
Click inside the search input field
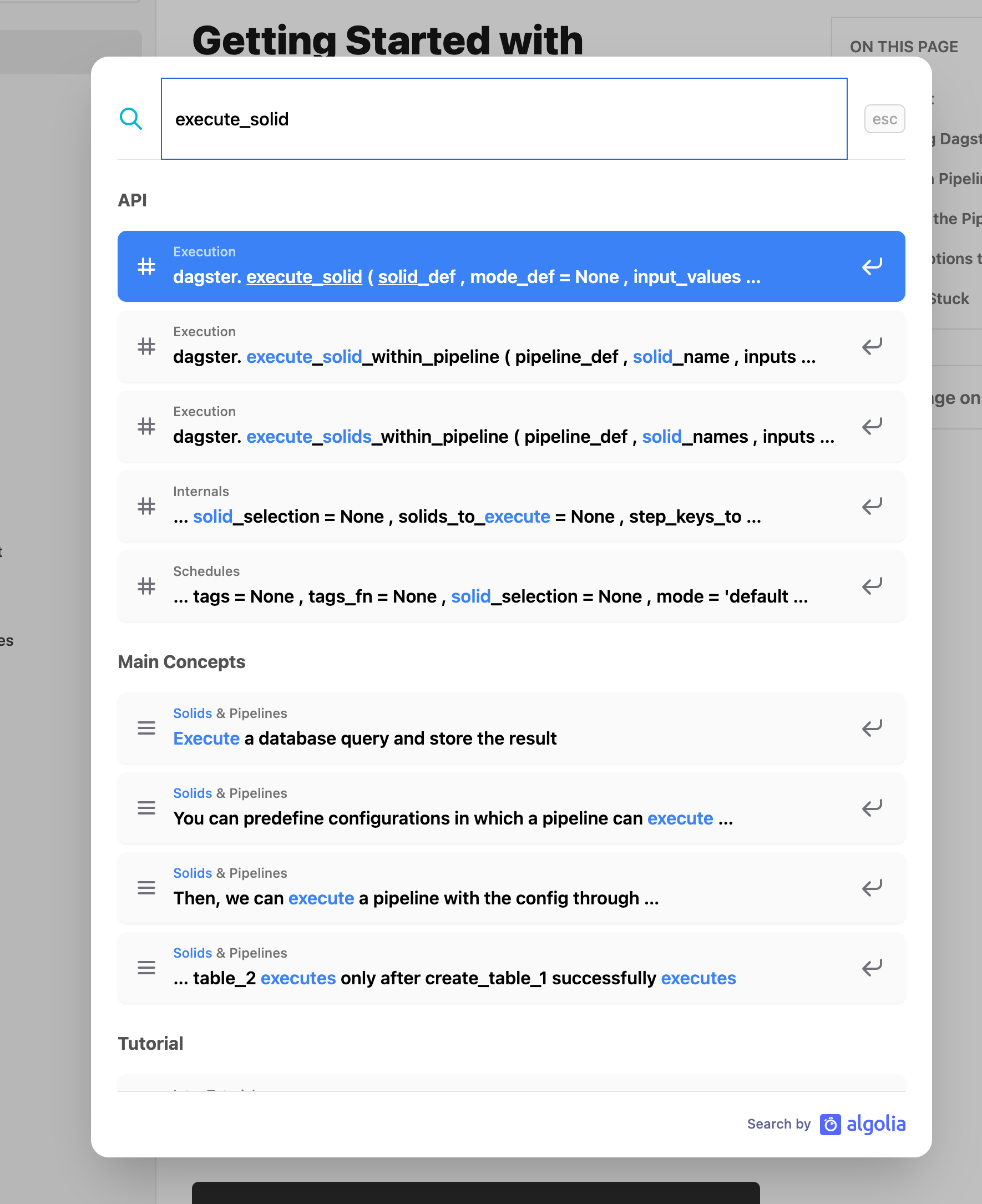(503, 119)
